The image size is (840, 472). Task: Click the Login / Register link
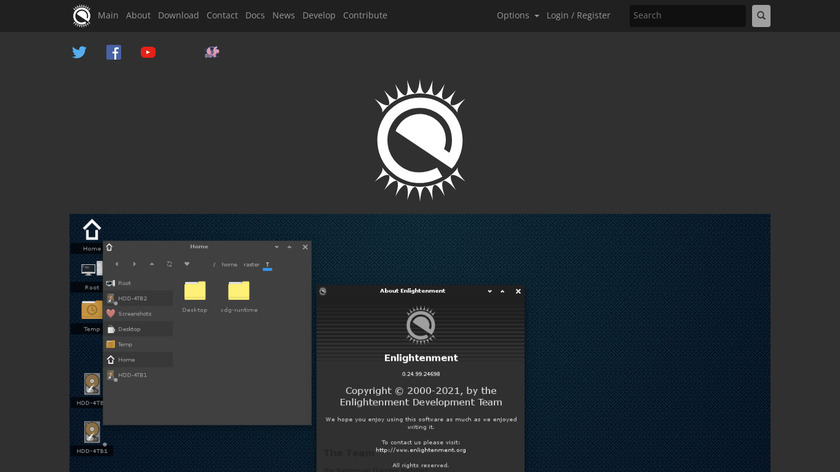[x=578, y=16]
